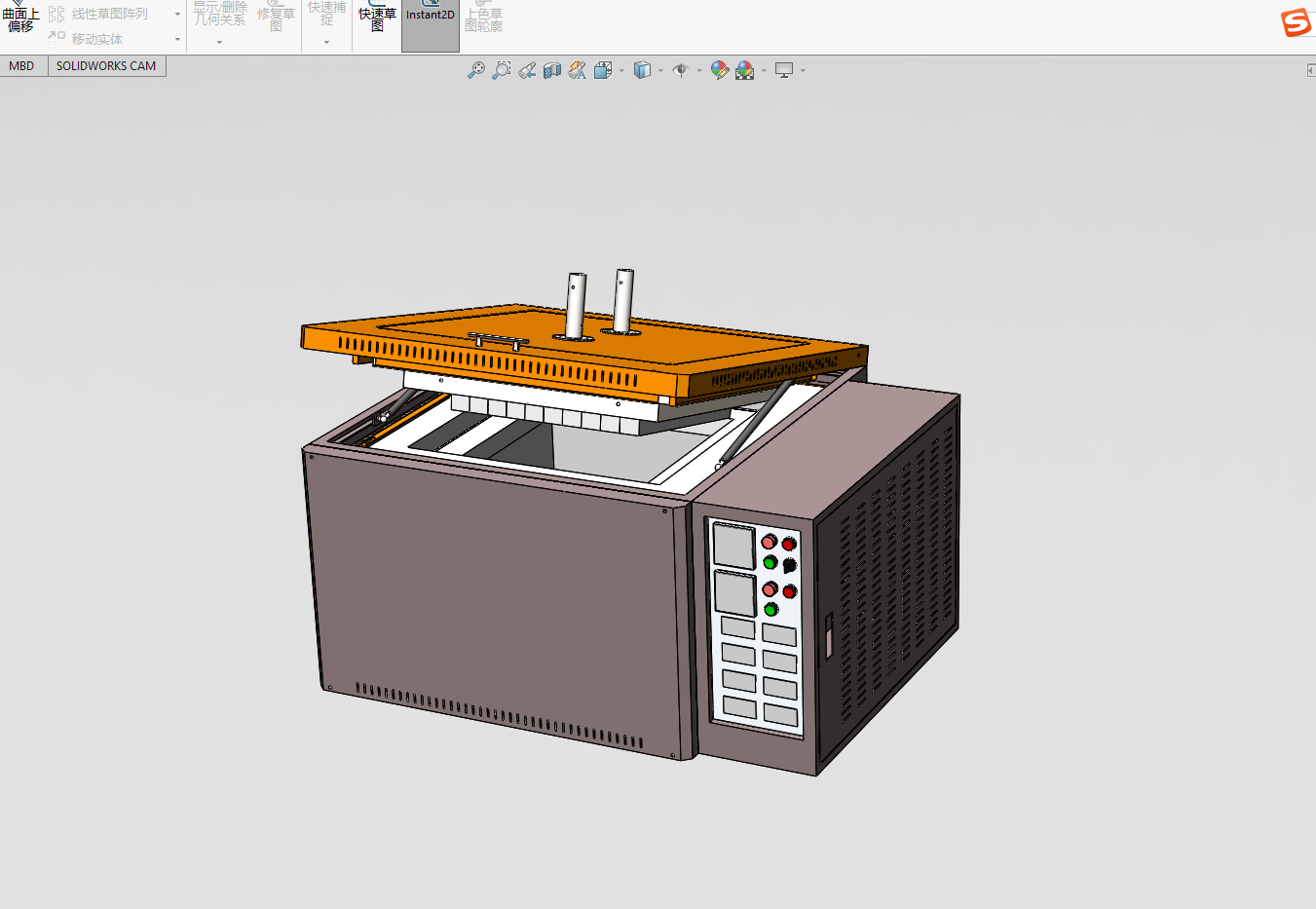Go back to the Previous View

tap(527, 70)
